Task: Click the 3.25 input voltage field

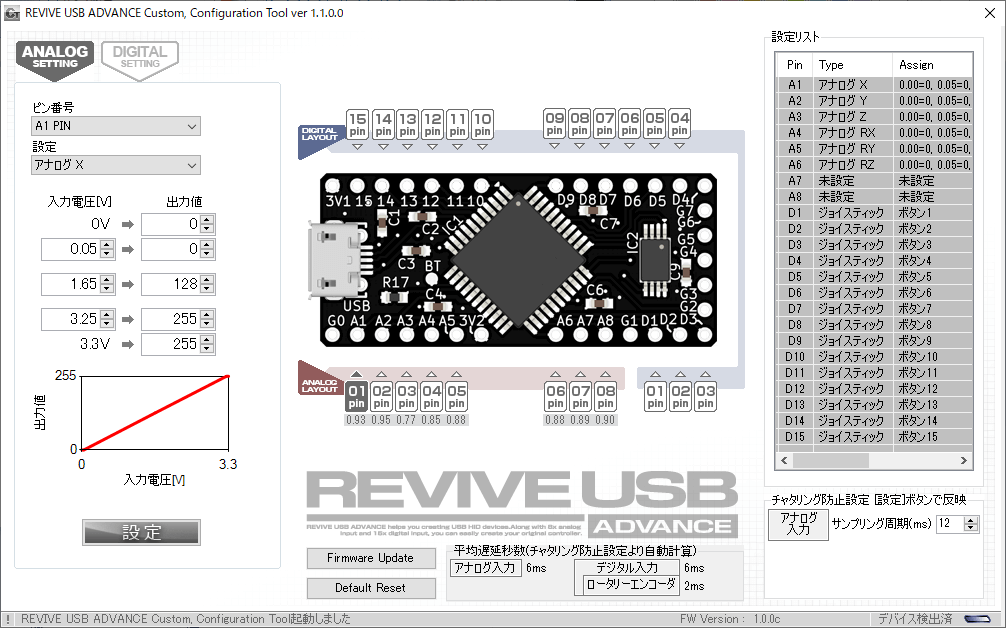Action: tap(78, 319)
